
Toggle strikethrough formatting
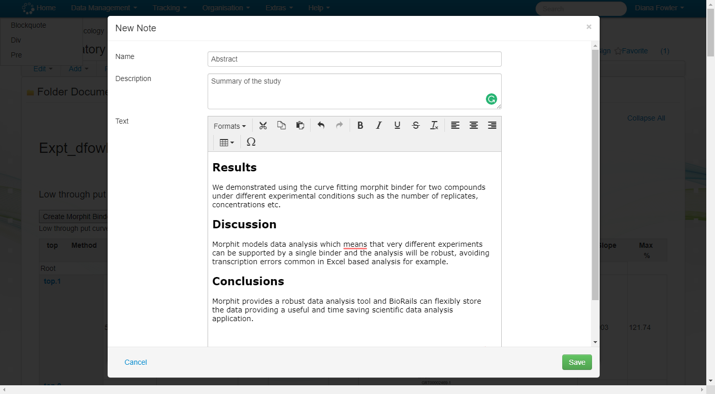415,125
